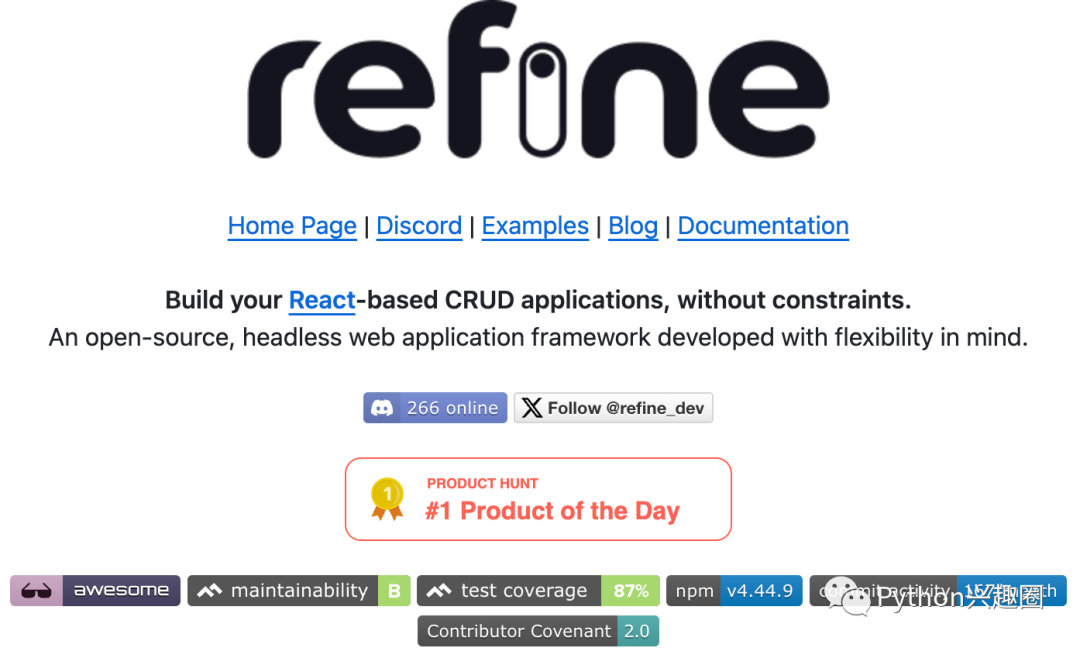
Task: Go to the Blog link
Action: (x=633, y=226)
